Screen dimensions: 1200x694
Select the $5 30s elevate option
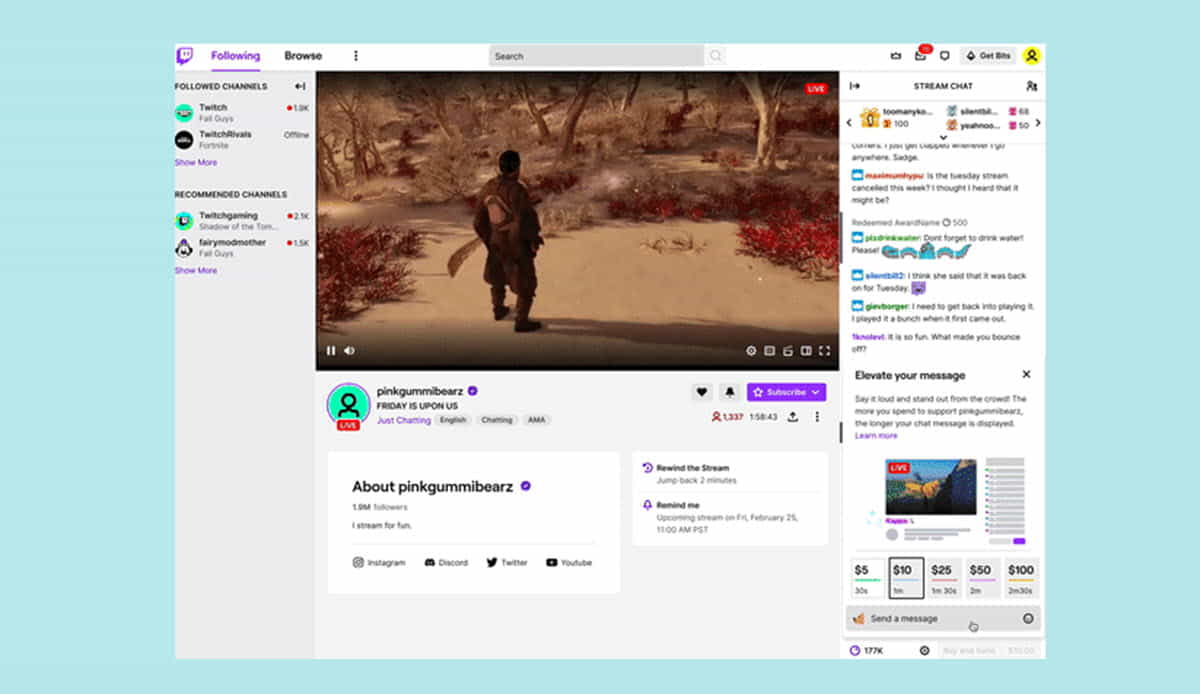[867, 578]
